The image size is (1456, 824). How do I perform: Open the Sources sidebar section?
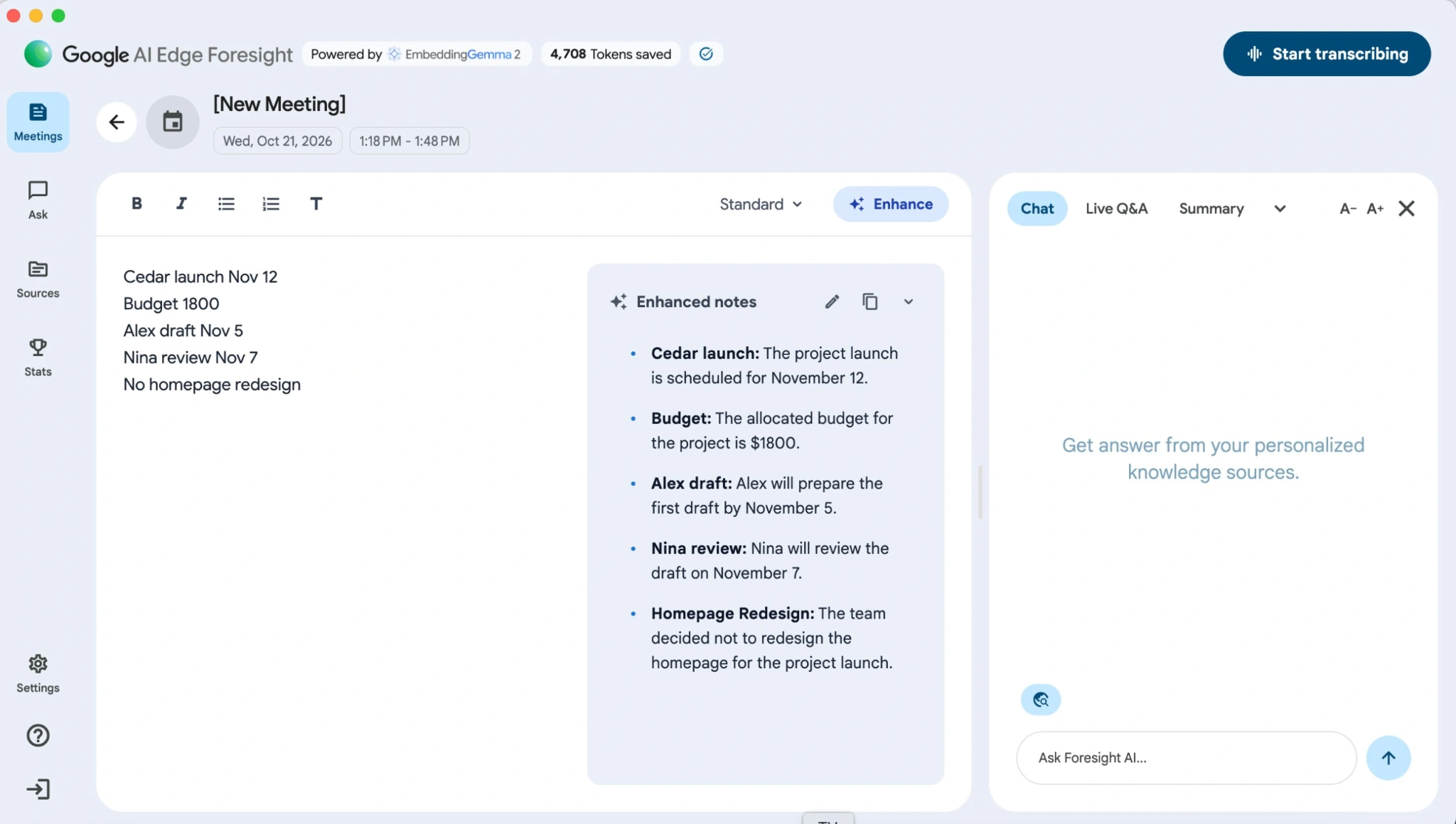[38, 279]
